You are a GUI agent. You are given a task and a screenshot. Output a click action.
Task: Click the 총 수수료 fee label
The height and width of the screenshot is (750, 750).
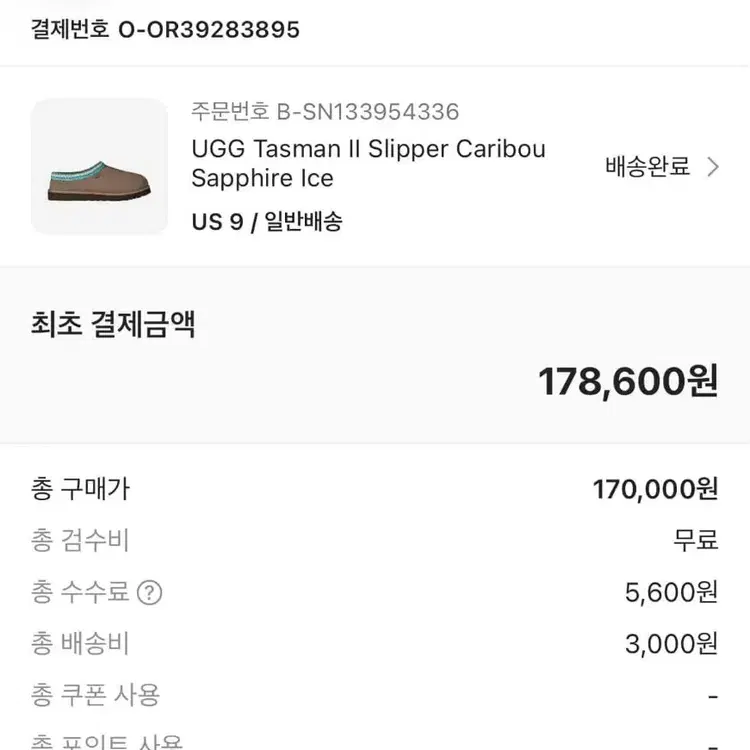click(x=81, y=593)
